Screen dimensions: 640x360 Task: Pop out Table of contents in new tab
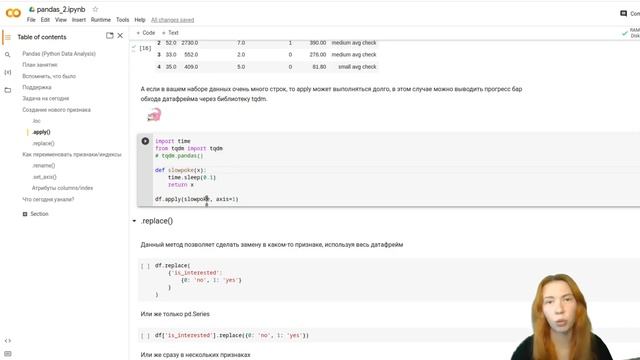tap(109, 36)
